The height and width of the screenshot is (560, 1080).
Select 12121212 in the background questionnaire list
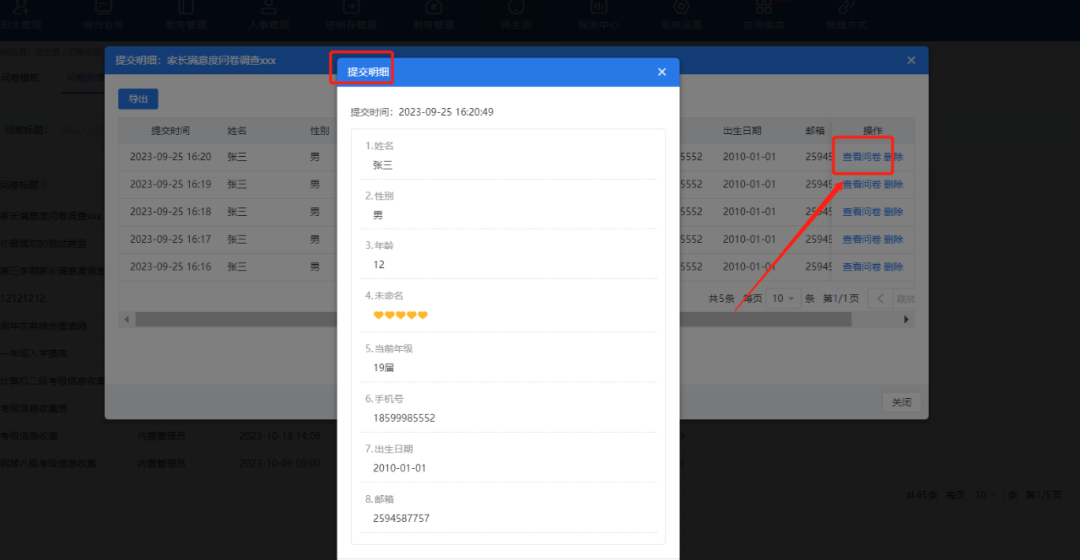pos(23,298)
